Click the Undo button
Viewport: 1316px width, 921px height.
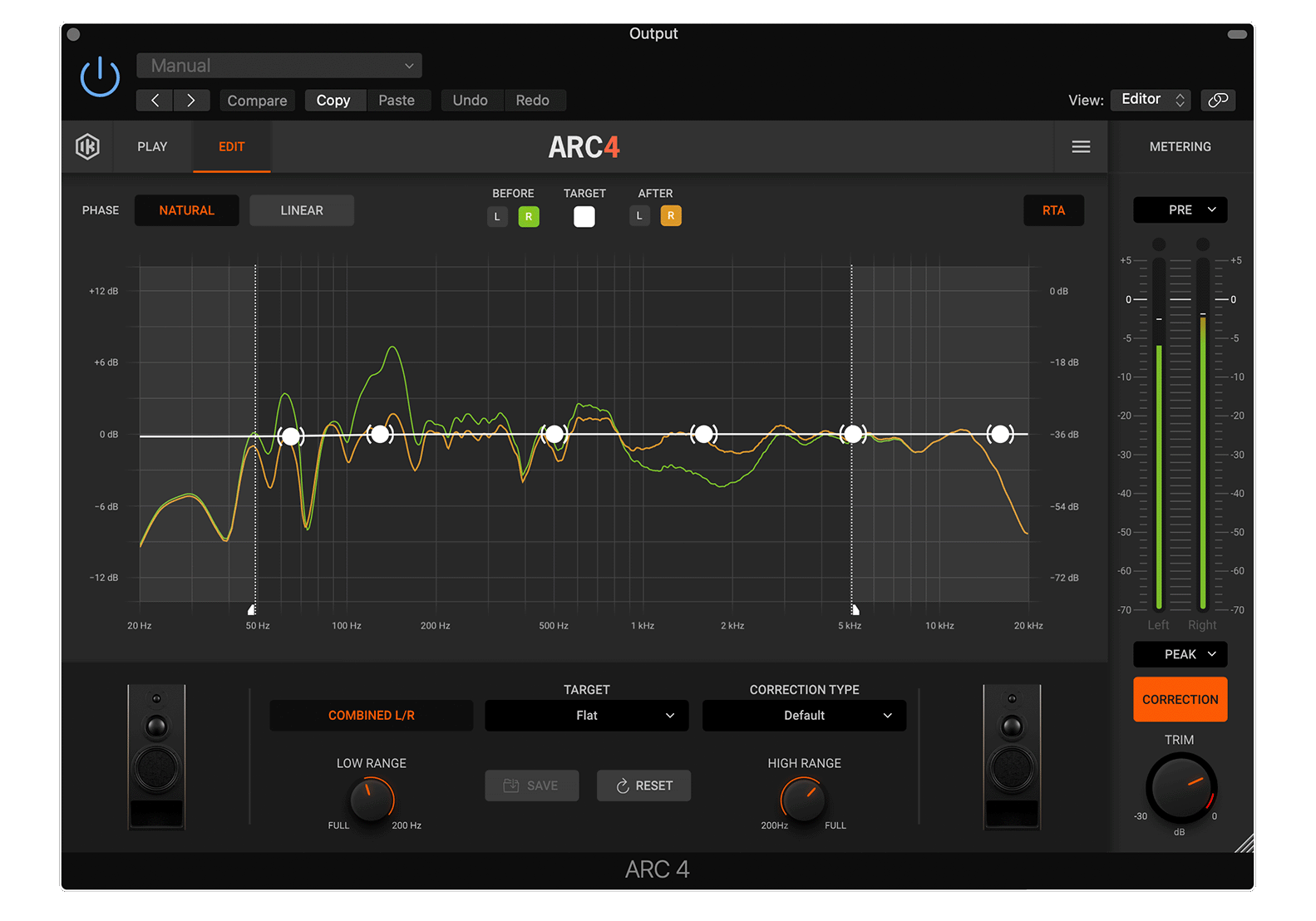click(471, 101)
